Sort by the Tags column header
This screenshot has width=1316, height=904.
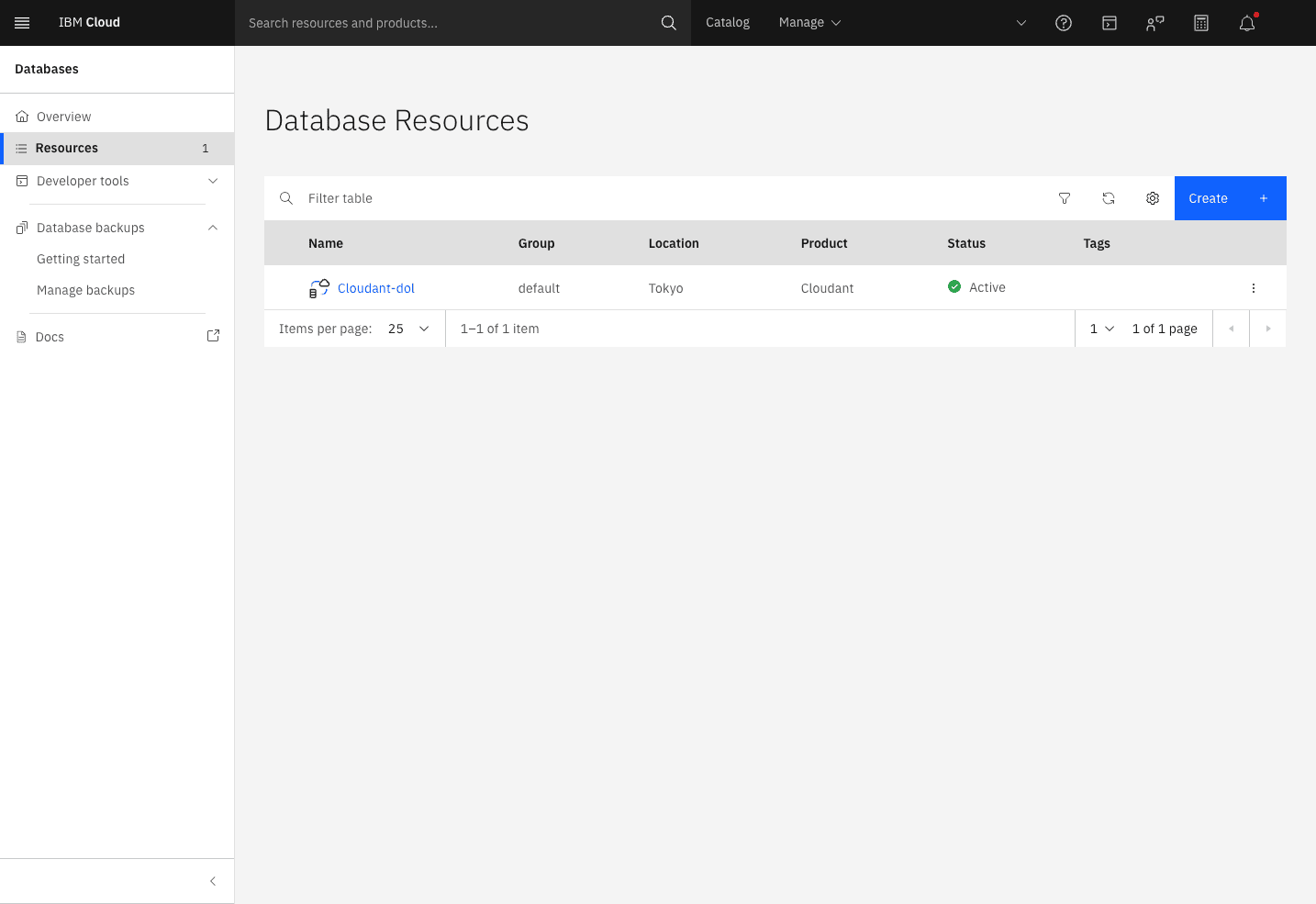pyautogui.click(x=1097, y=243)
